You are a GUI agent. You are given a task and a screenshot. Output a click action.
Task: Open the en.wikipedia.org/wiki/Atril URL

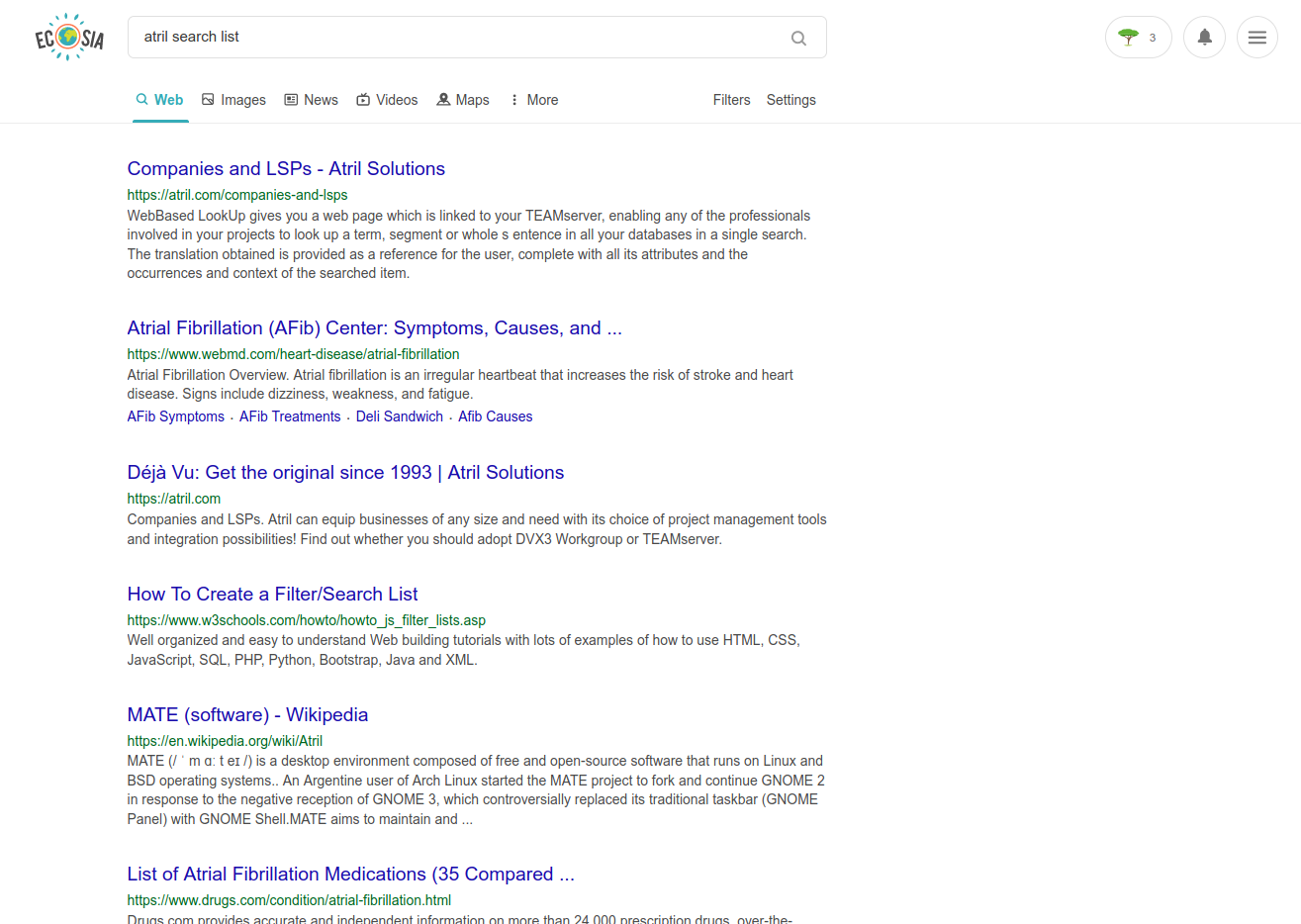(x=225, y=741)
